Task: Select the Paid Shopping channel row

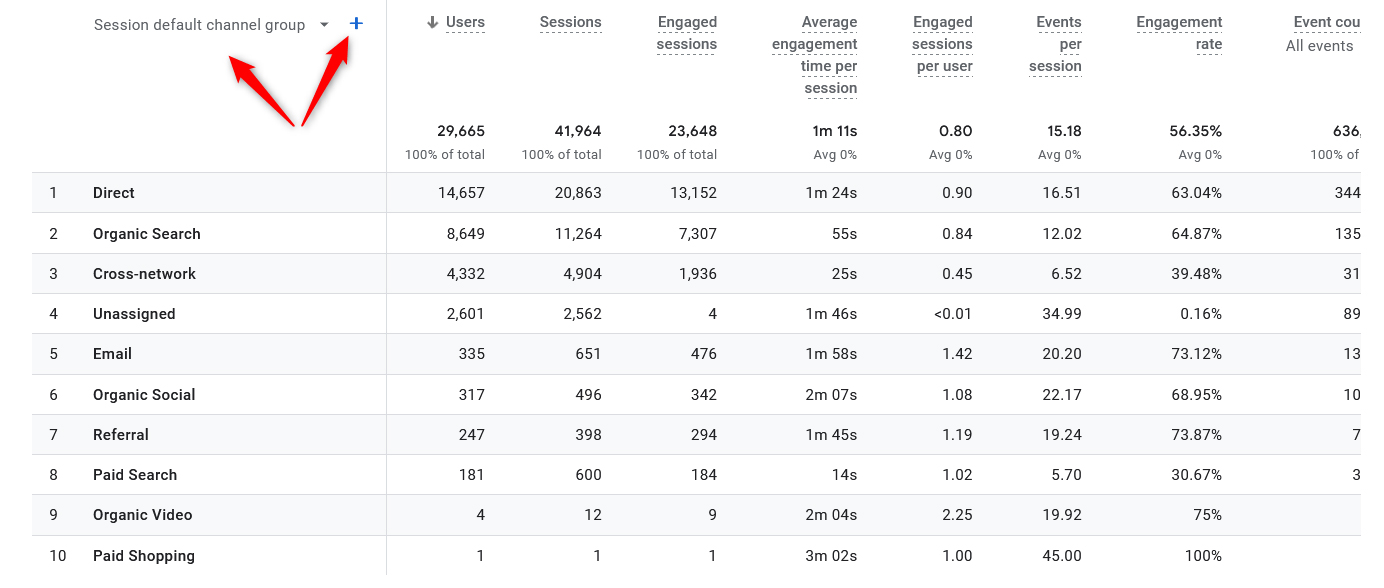Action: pyautogui.click(x=142, y=555)
